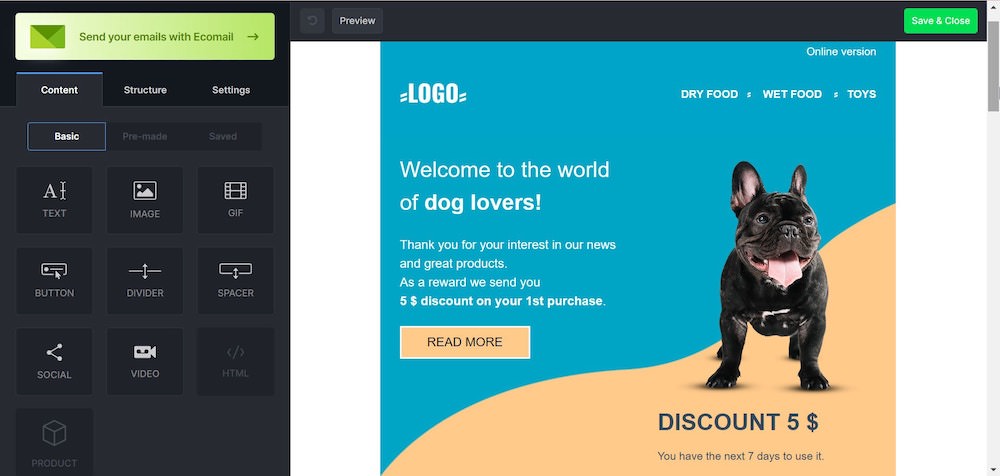This screenshot has height=476, width=1000.
Task: Show Saved blocks
Action: coord(223,137)
